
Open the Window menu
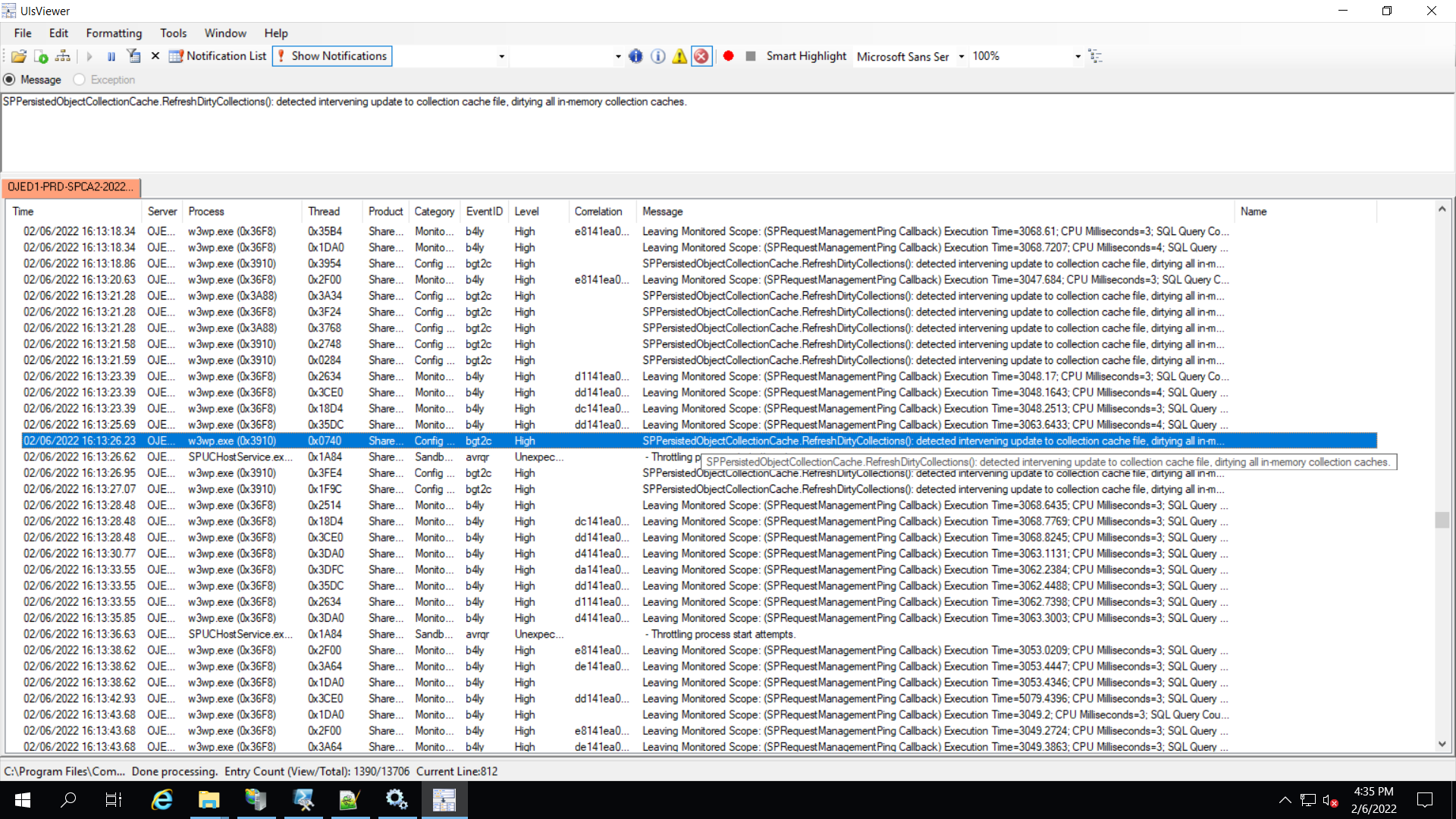click(225, 33)
